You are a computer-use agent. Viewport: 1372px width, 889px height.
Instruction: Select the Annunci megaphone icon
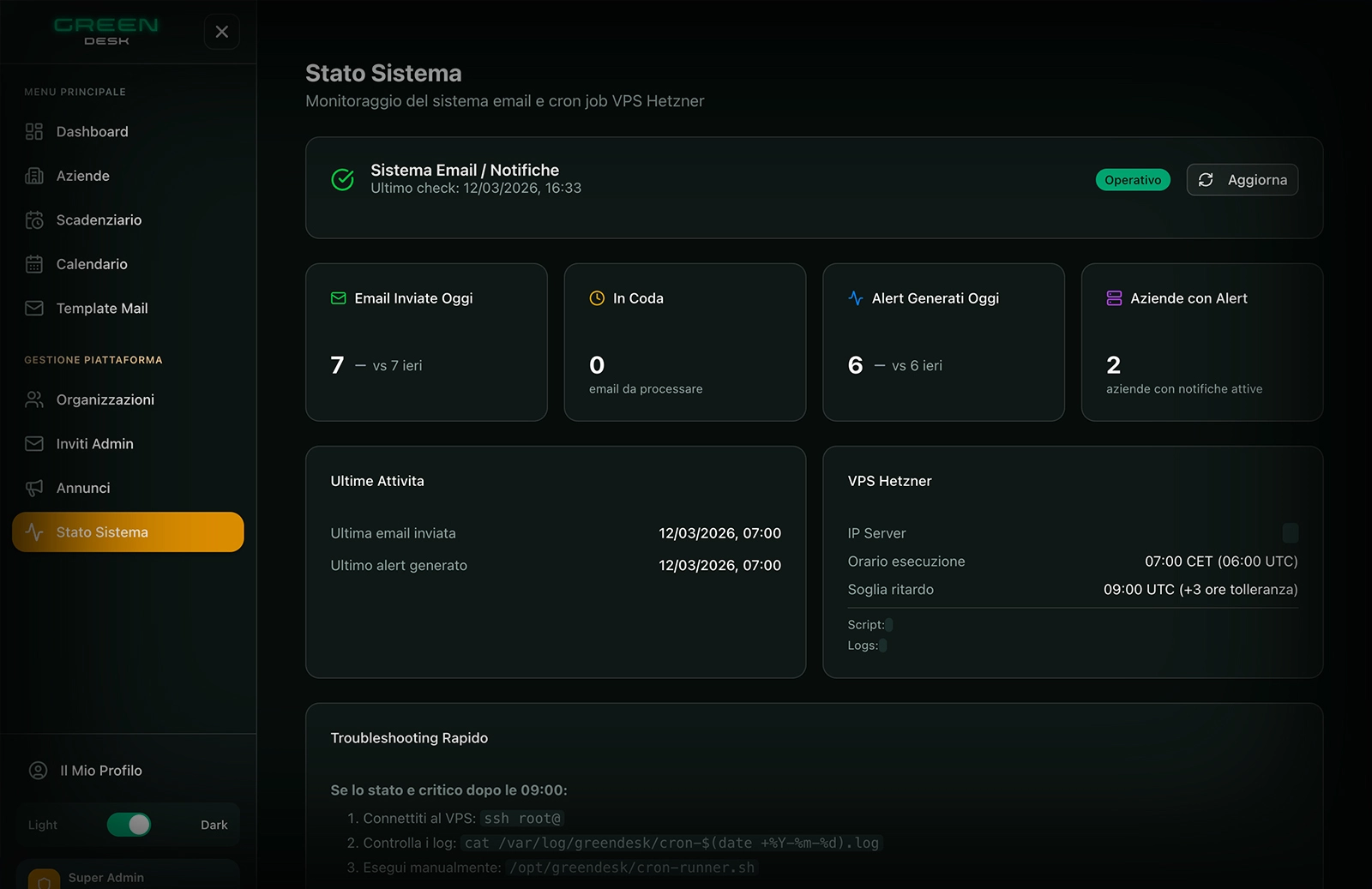click(34, 488)
